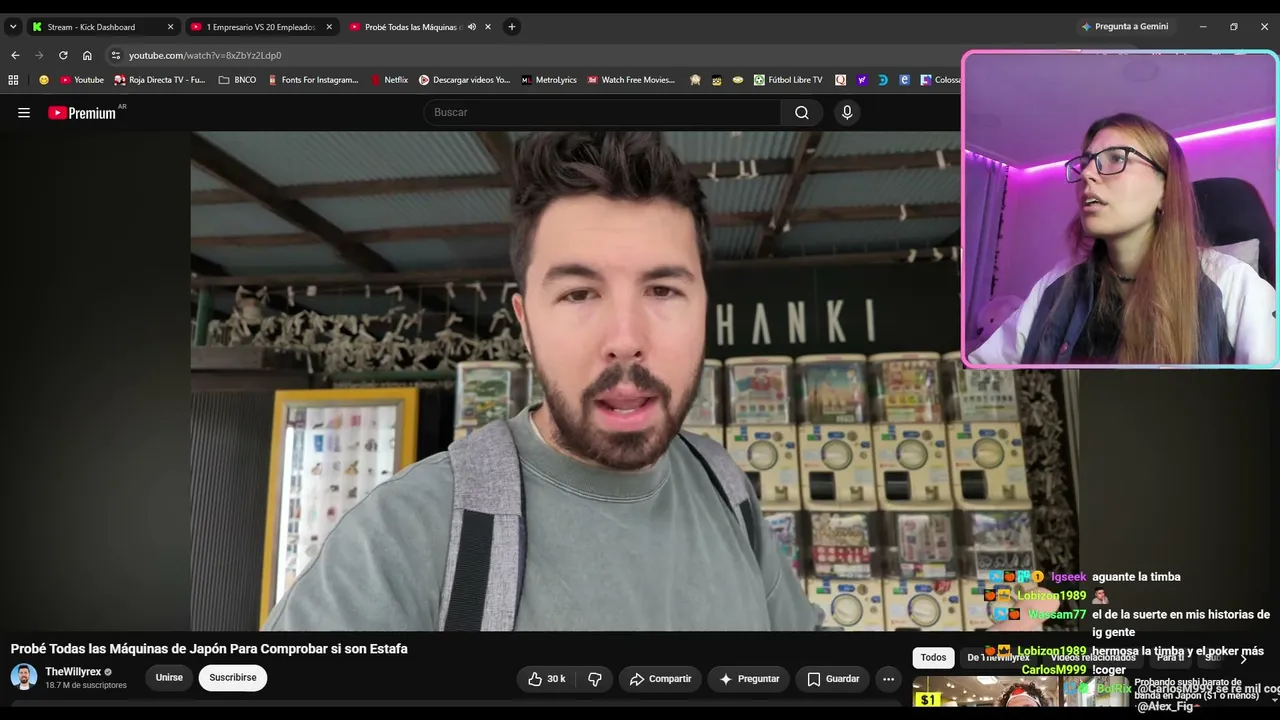Image resolution: width=1280 pixels, height=720 pixels.
Task: Click the Igseek chat username
Action: pyautogui.click(x=1068, y=577)
